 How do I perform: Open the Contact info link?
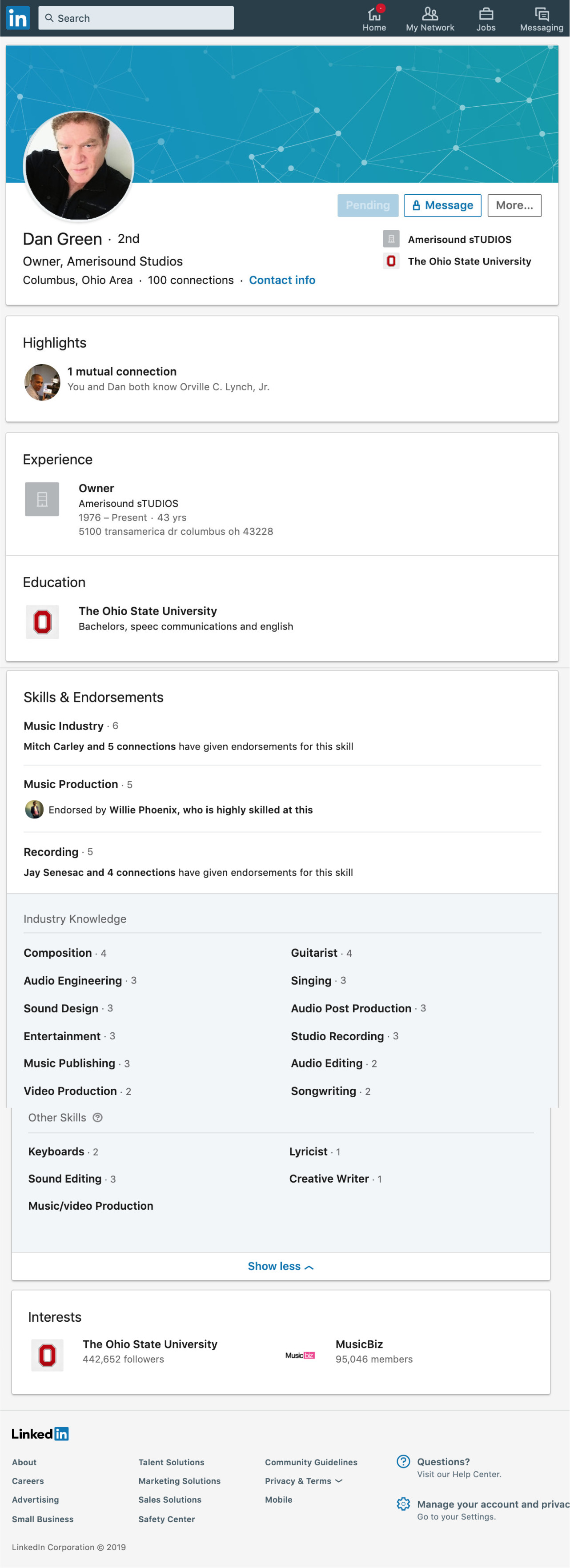tap(282, 280)
